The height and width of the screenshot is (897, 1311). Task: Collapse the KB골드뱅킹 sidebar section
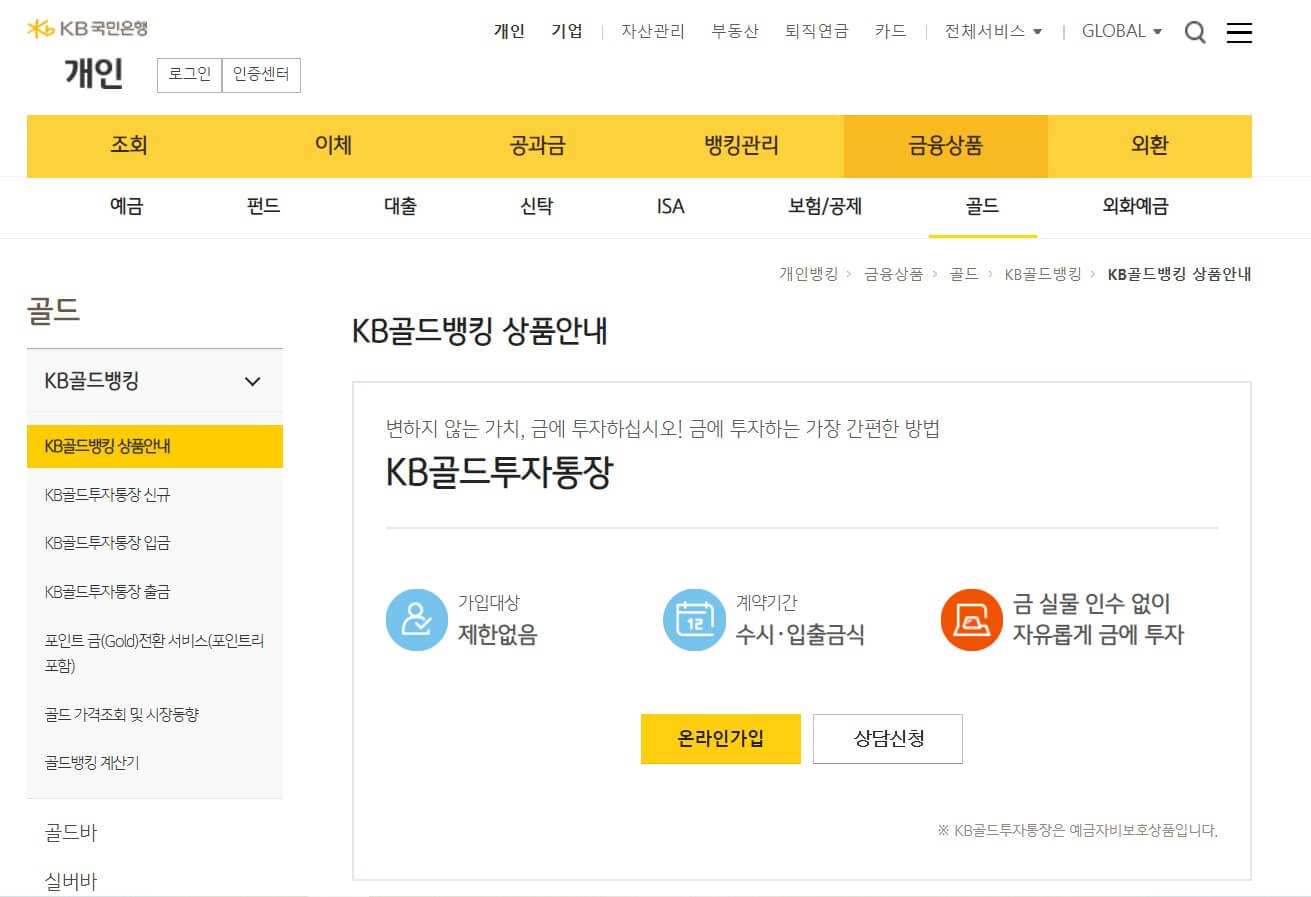pos(155,381)
